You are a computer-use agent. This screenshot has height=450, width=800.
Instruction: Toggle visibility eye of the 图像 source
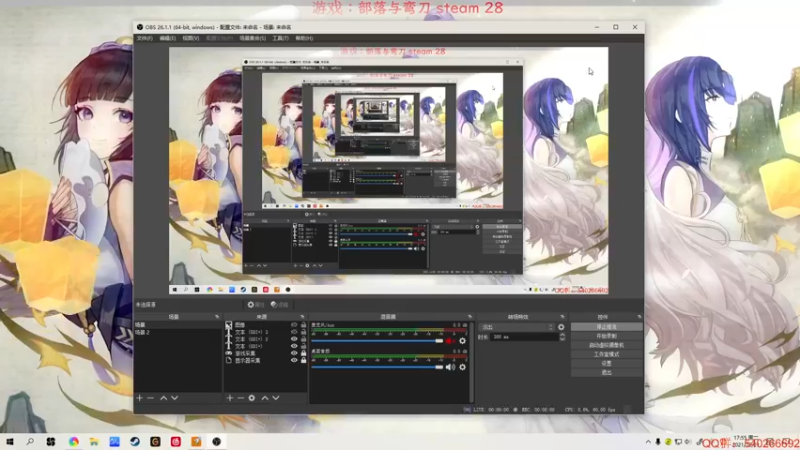[x=294, y=324]
